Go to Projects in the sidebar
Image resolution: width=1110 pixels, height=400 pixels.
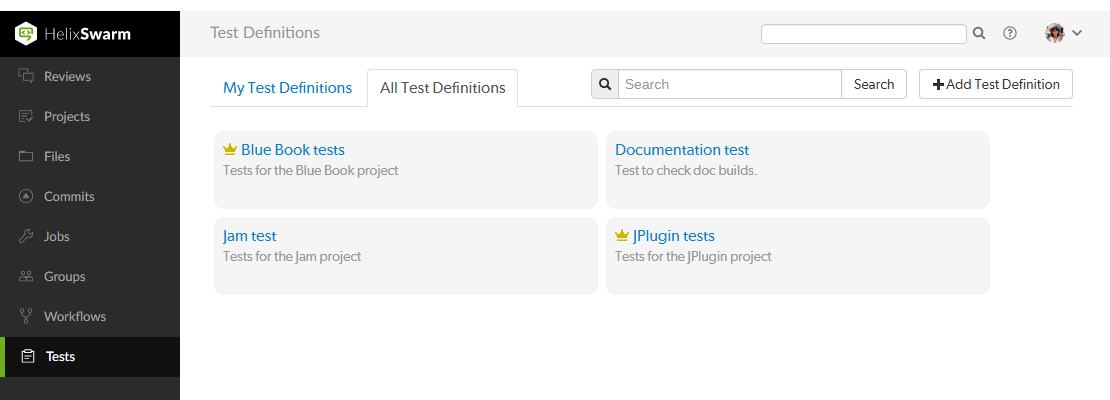pos(90,116)
